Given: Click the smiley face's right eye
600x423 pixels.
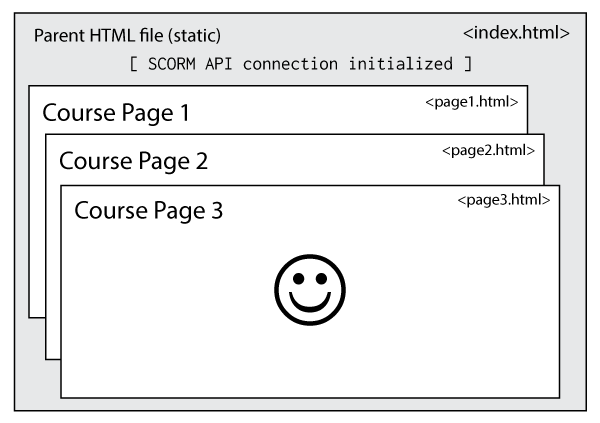Looking at the screenshot, I should tap(321, 280).
